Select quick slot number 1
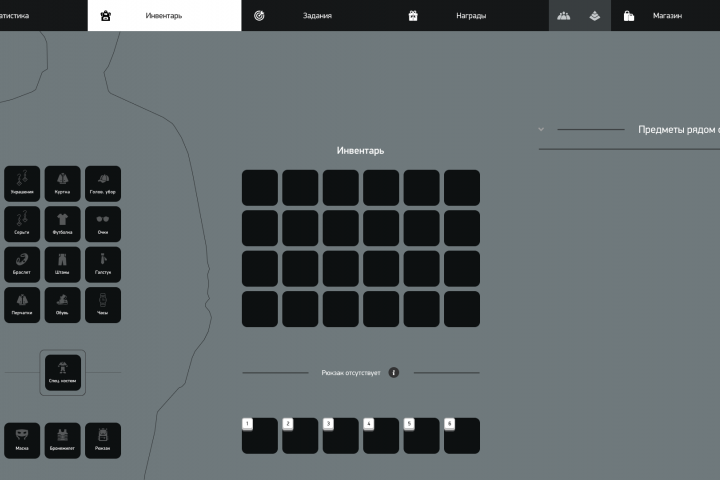 coord(259,435)
